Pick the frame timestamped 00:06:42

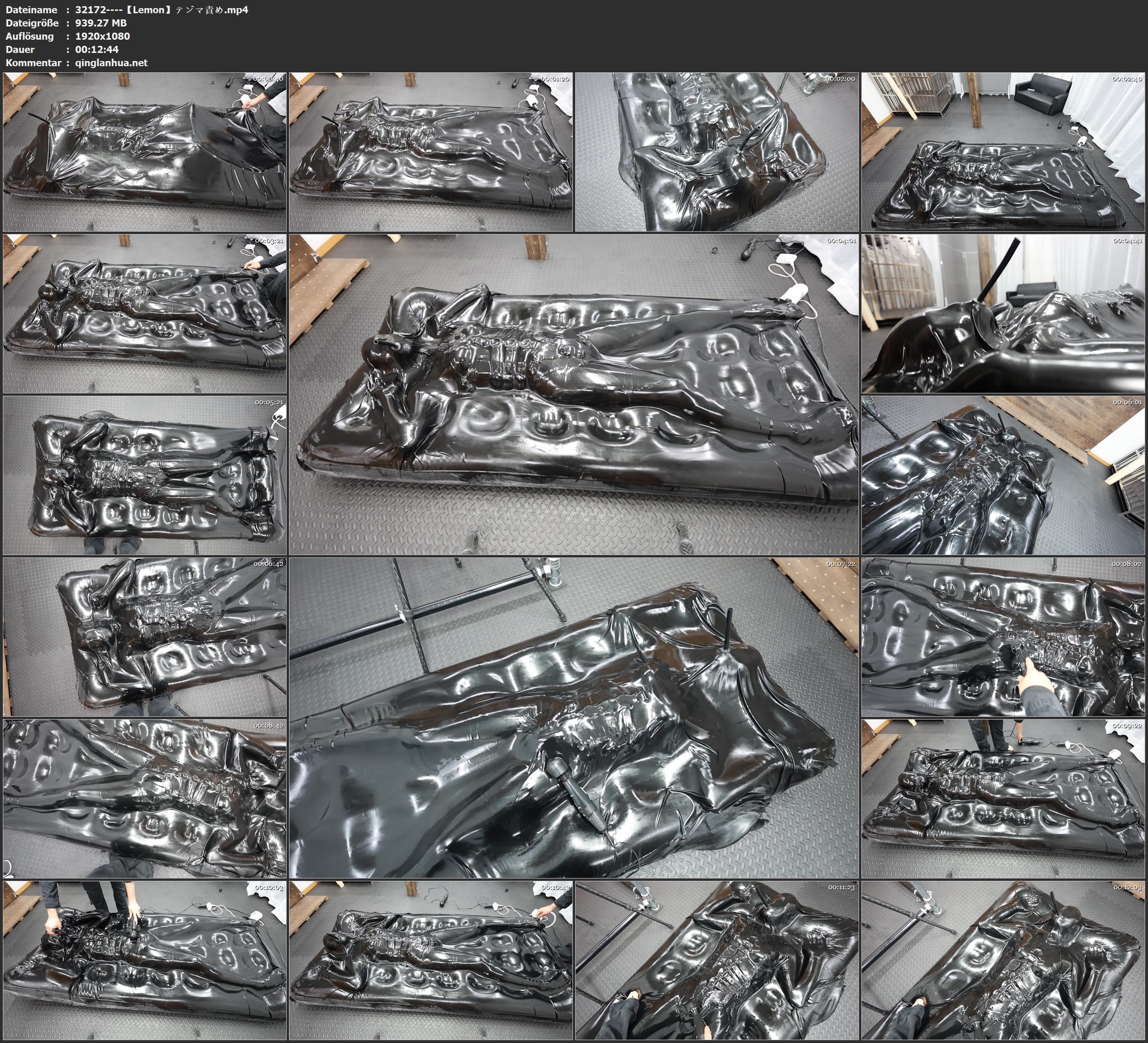(x=145, y=636)
